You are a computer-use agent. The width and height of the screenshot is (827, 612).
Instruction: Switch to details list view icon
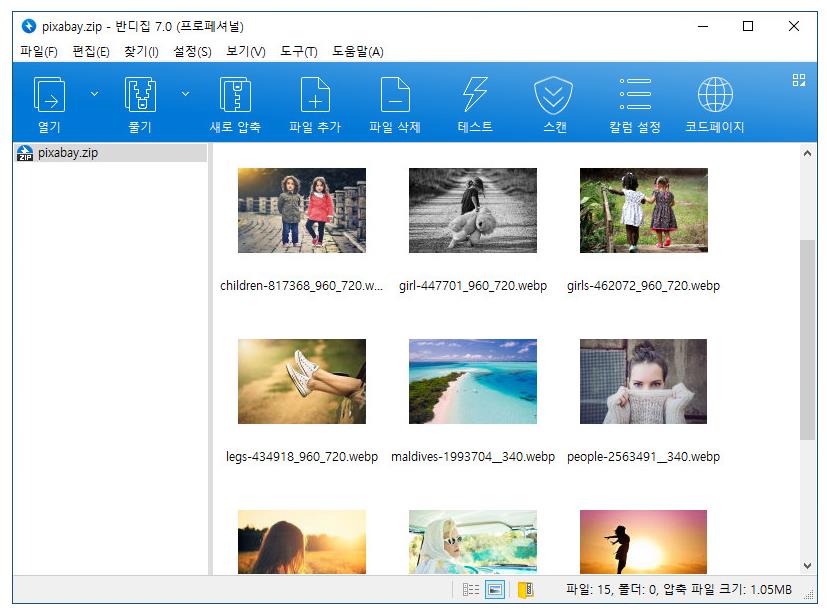(x=471, y=589)
